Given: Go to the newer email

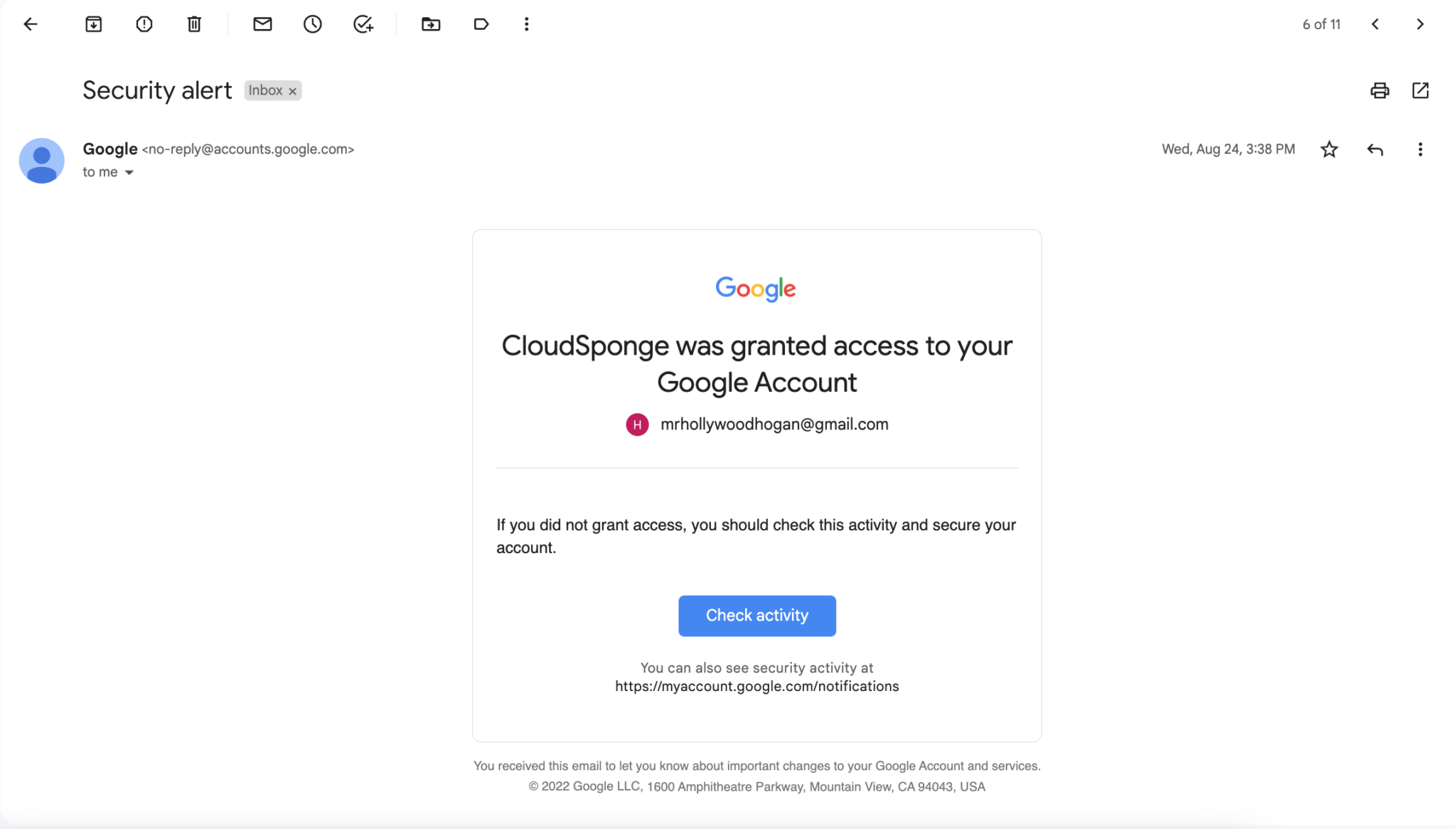Looking at the screenshot, I should tap(1375, 23).
